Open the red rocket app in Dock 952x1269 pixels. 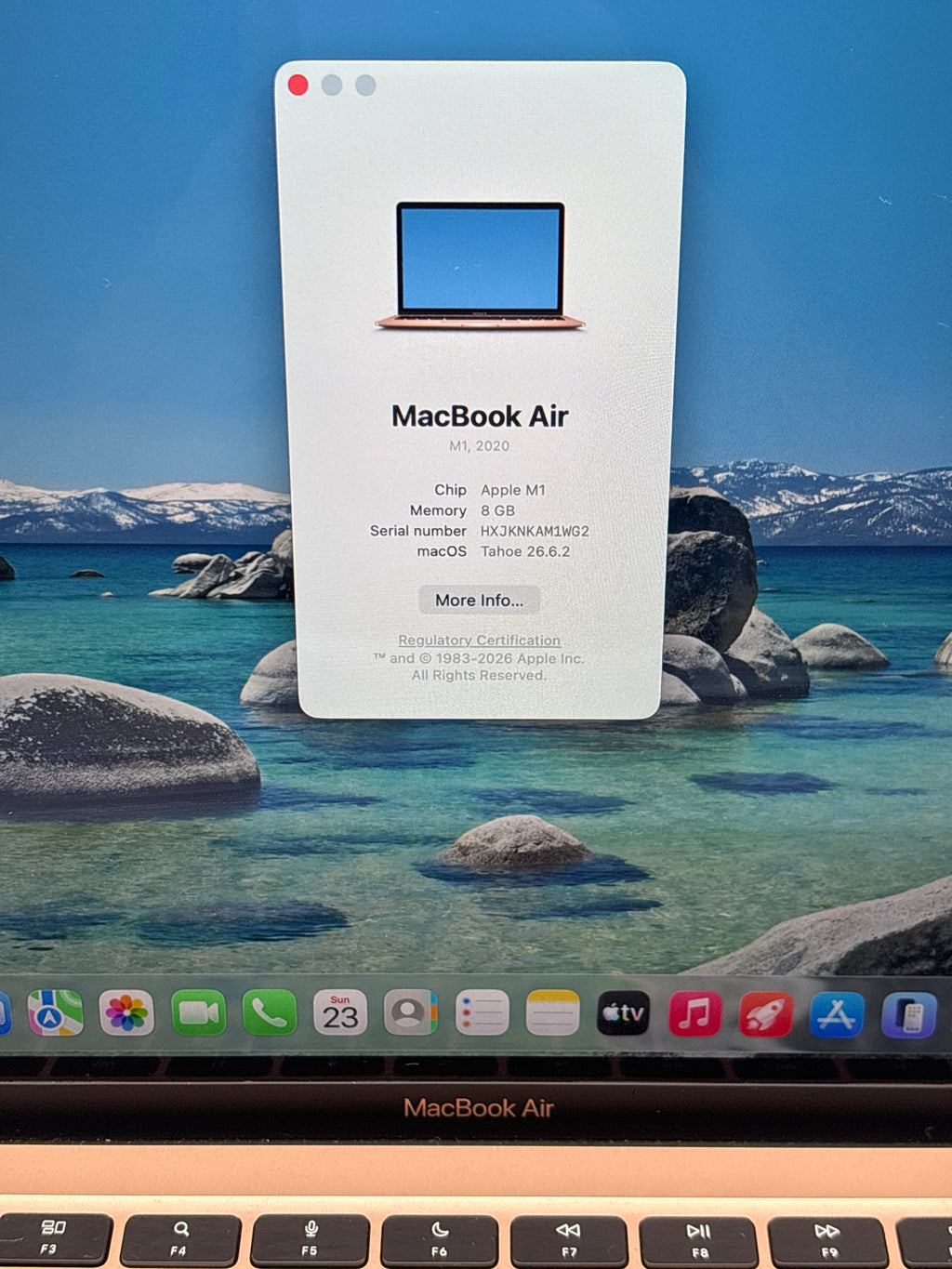coord(766,1014)
